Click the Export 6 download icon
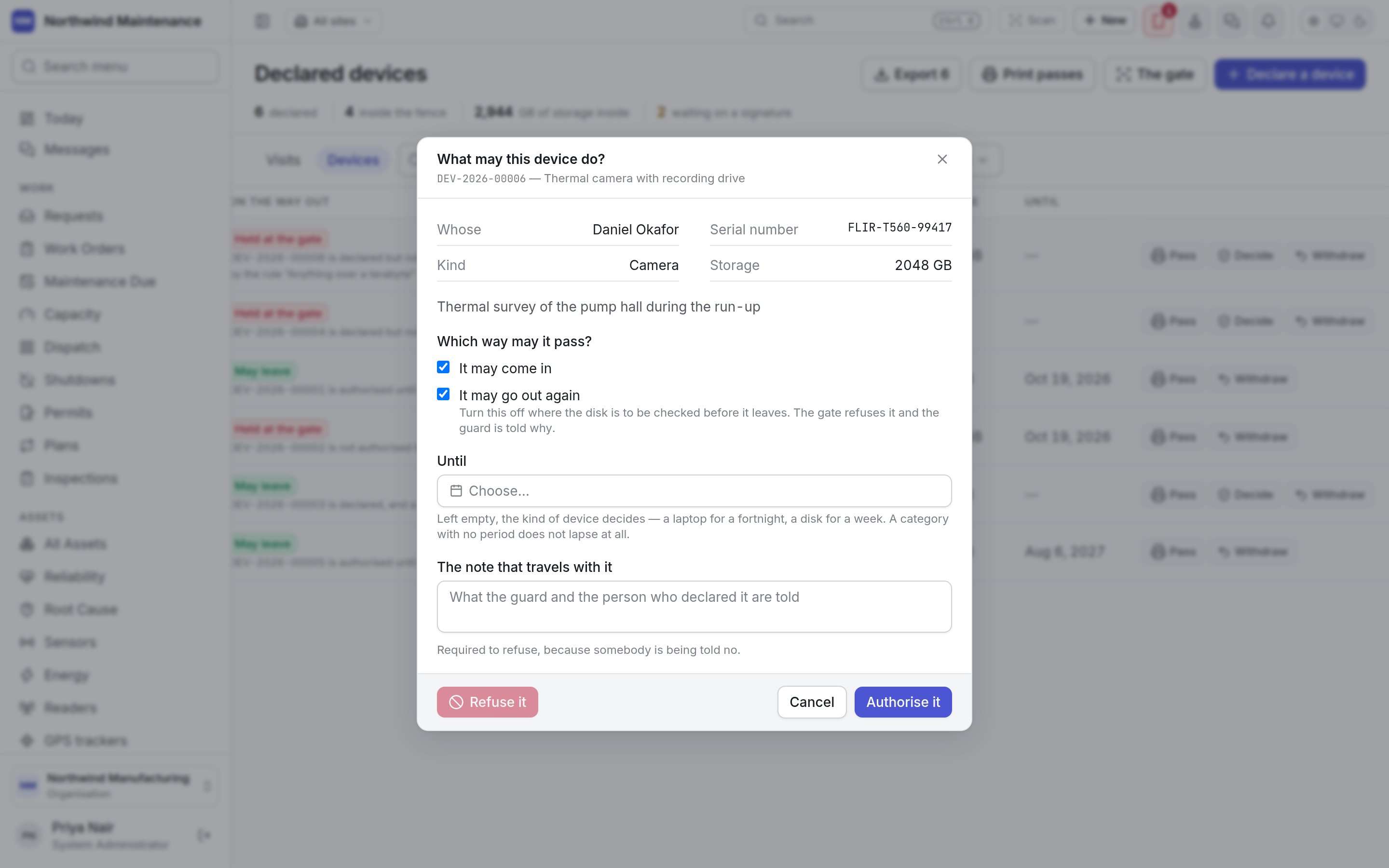The image size is (1389, 868). [881, 75]
